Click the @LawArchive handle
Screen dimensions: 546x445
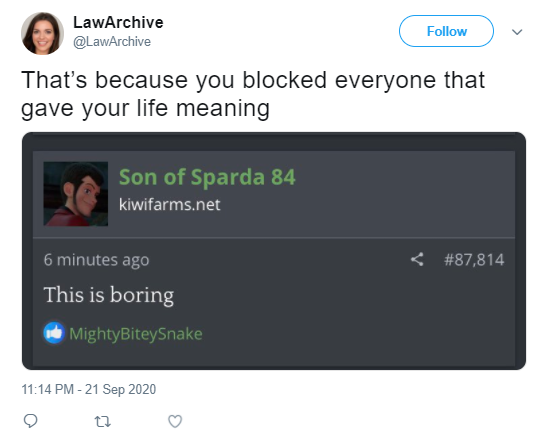click(x=112, y=42)
